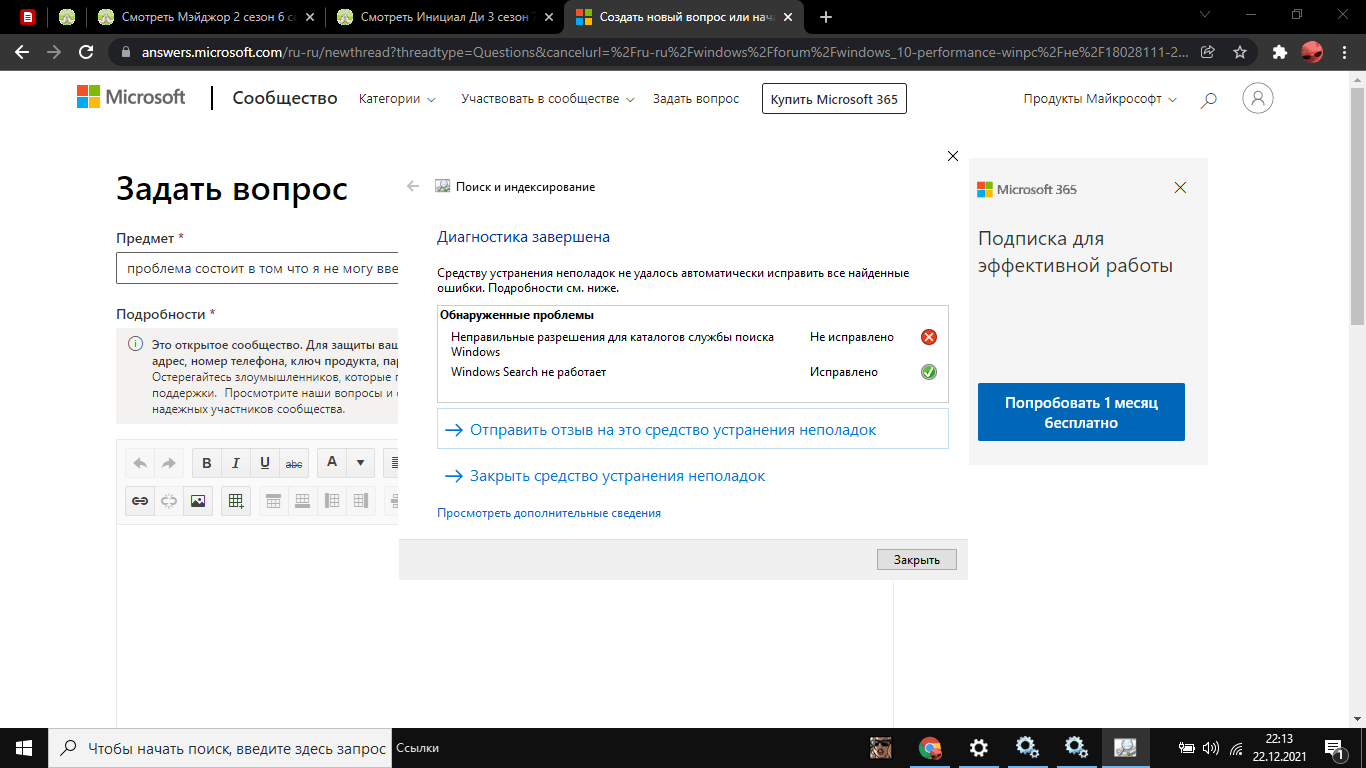Screen dimensions: 1366x768
Task: Click the red Не исправлено error icon
Action: [928, 337]
